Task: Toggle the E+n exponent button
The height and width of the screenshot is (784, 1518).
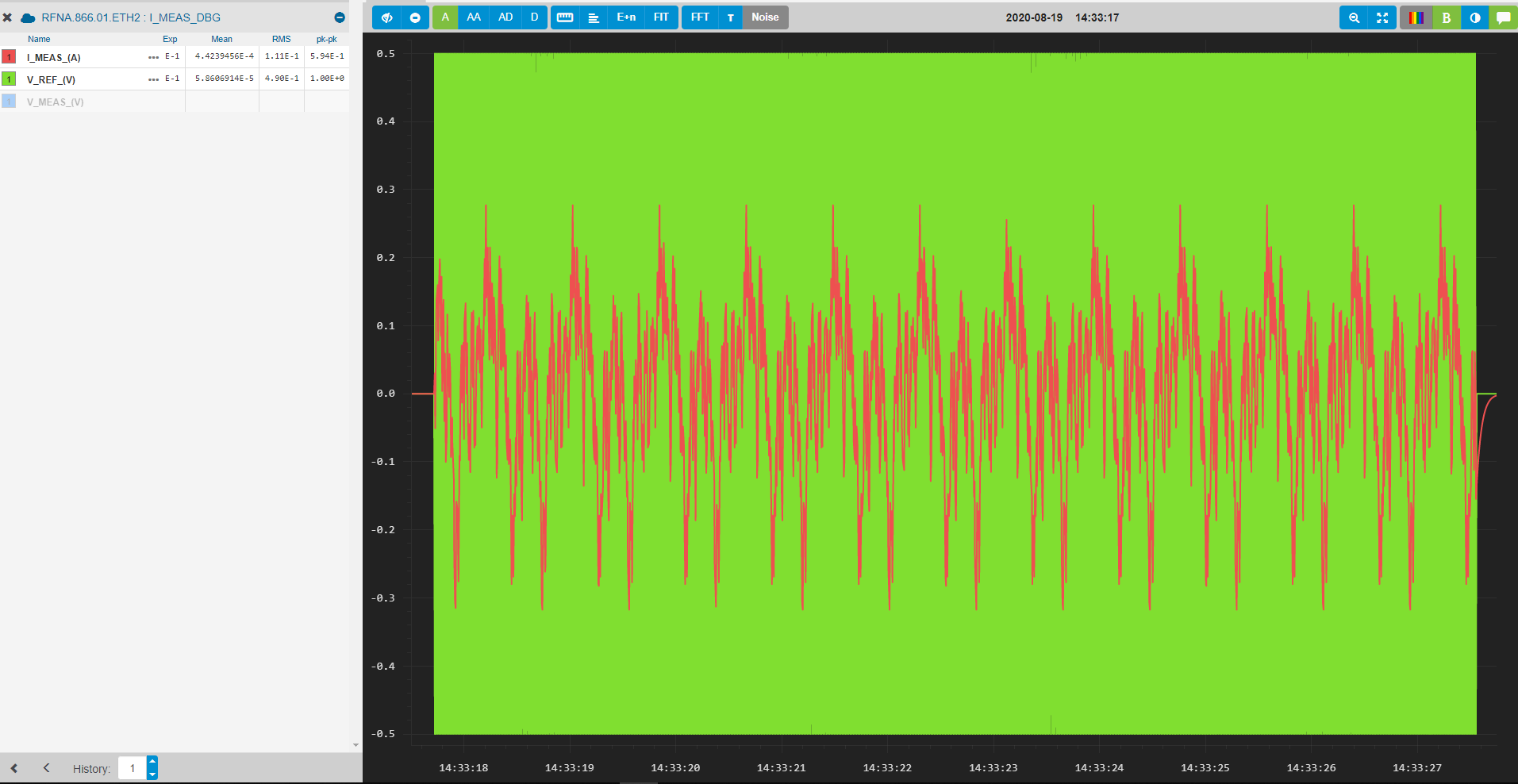Action: (x=626, y=17)
